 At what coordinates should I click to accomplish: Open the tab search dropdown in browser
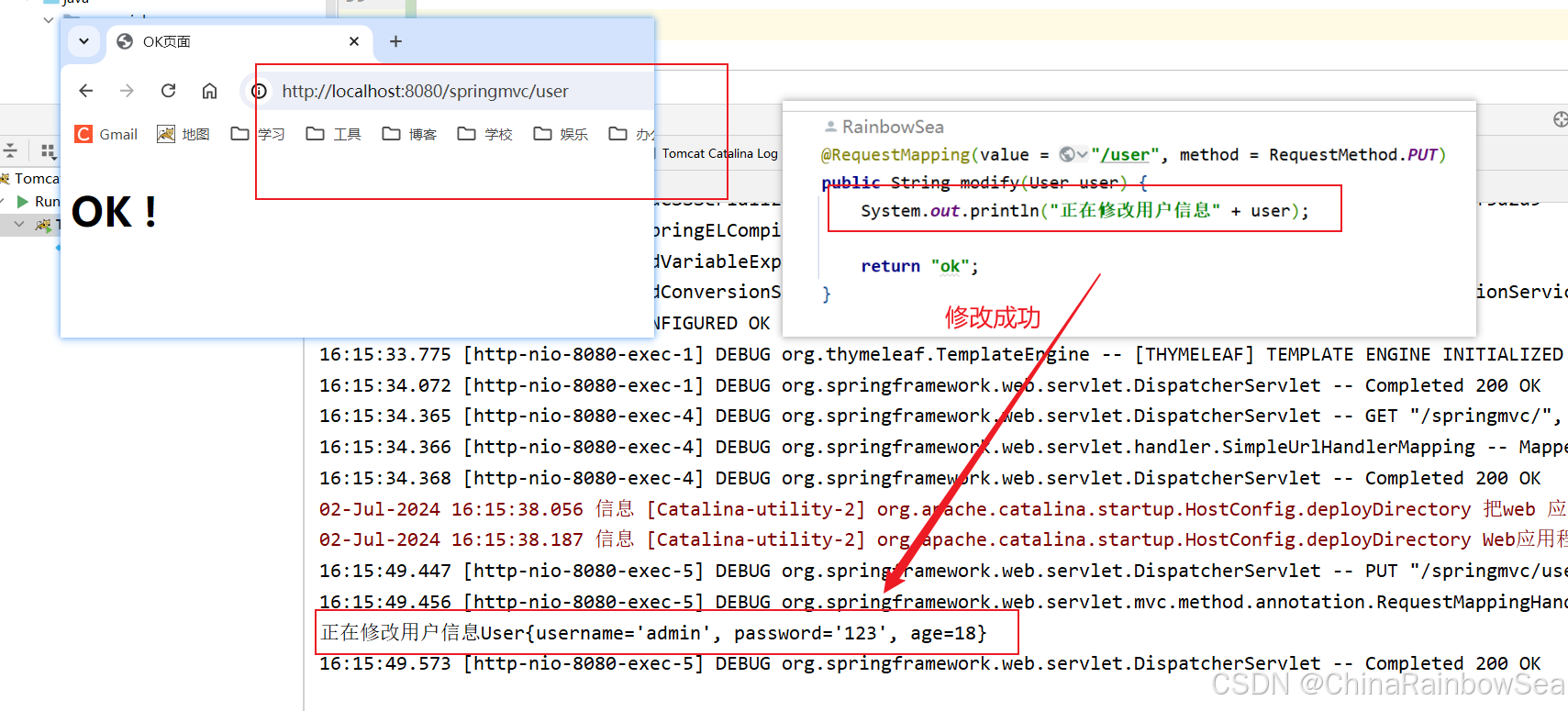tap(83, 41)
